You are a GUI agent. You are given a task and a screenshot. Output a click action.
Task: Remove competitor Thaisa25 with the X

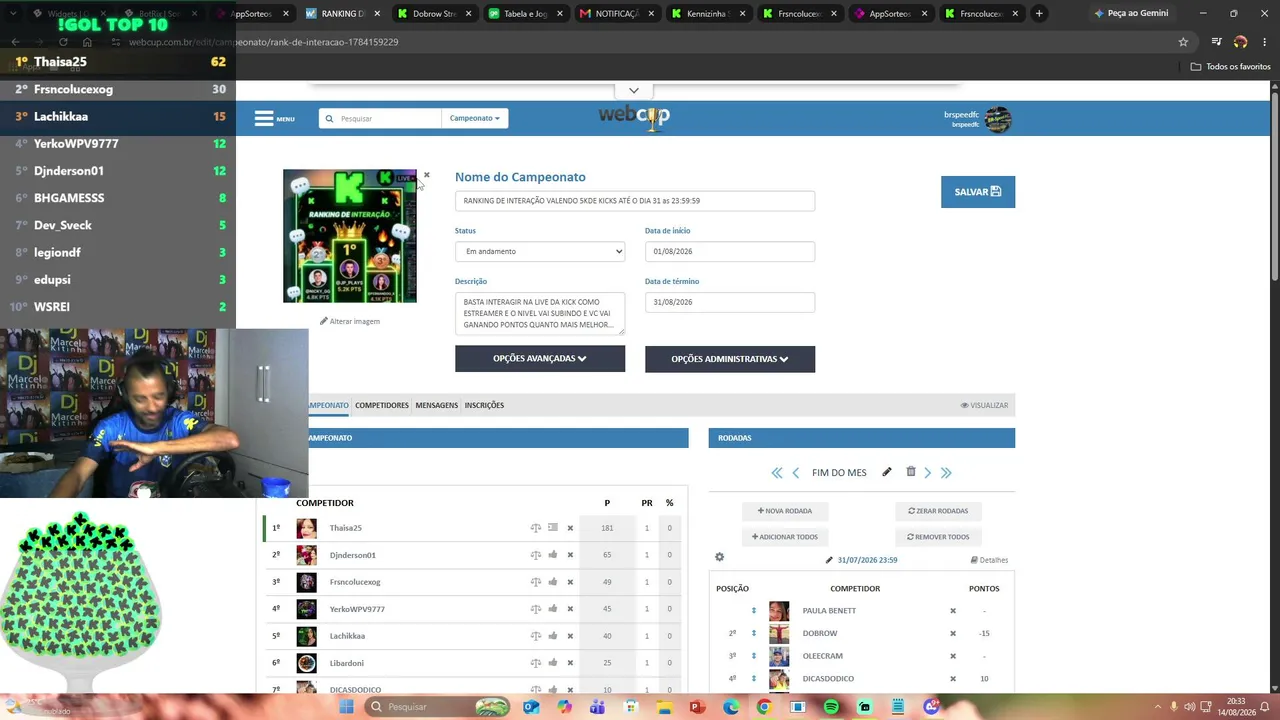(x=570, y=528)
